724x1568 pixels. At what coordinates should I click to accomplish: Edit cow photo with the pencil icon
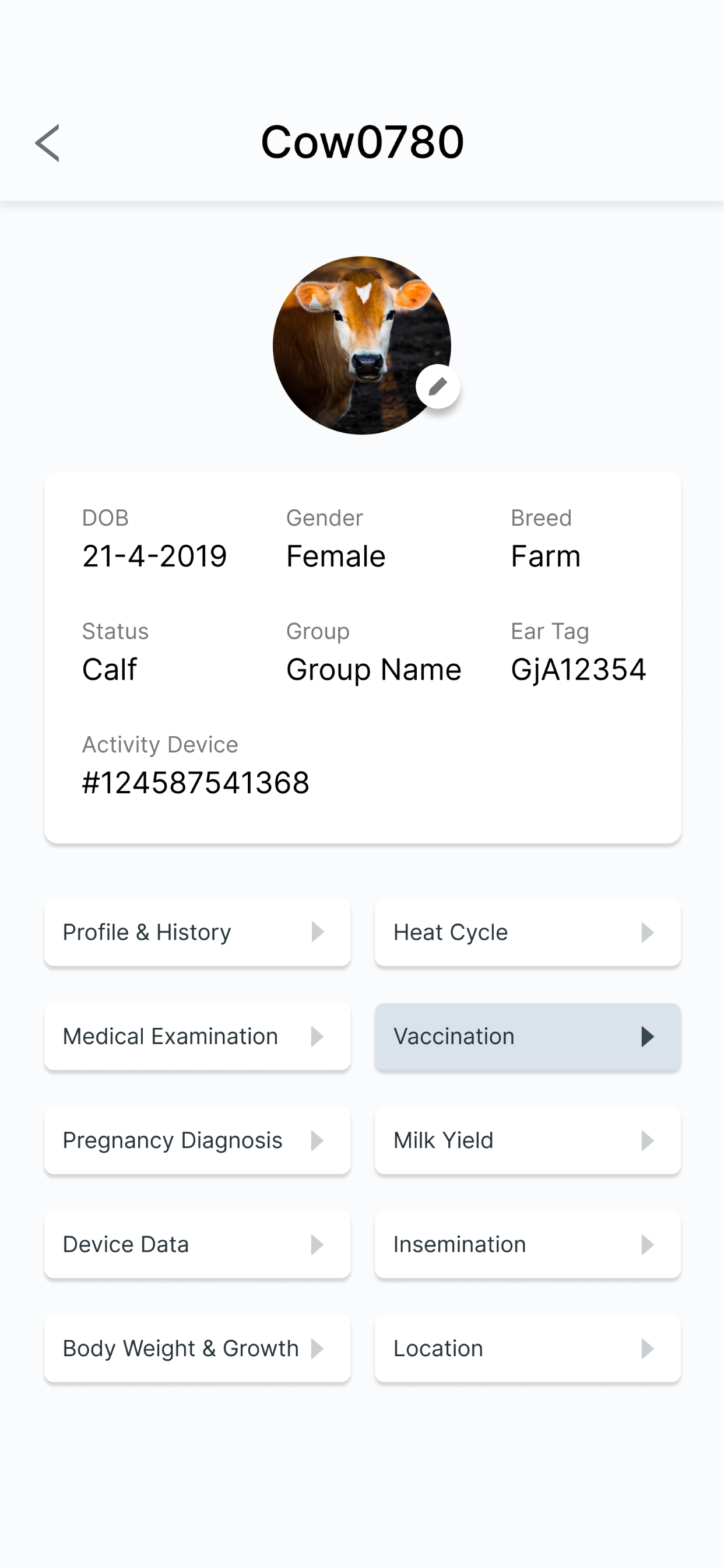tap(437, 386)
